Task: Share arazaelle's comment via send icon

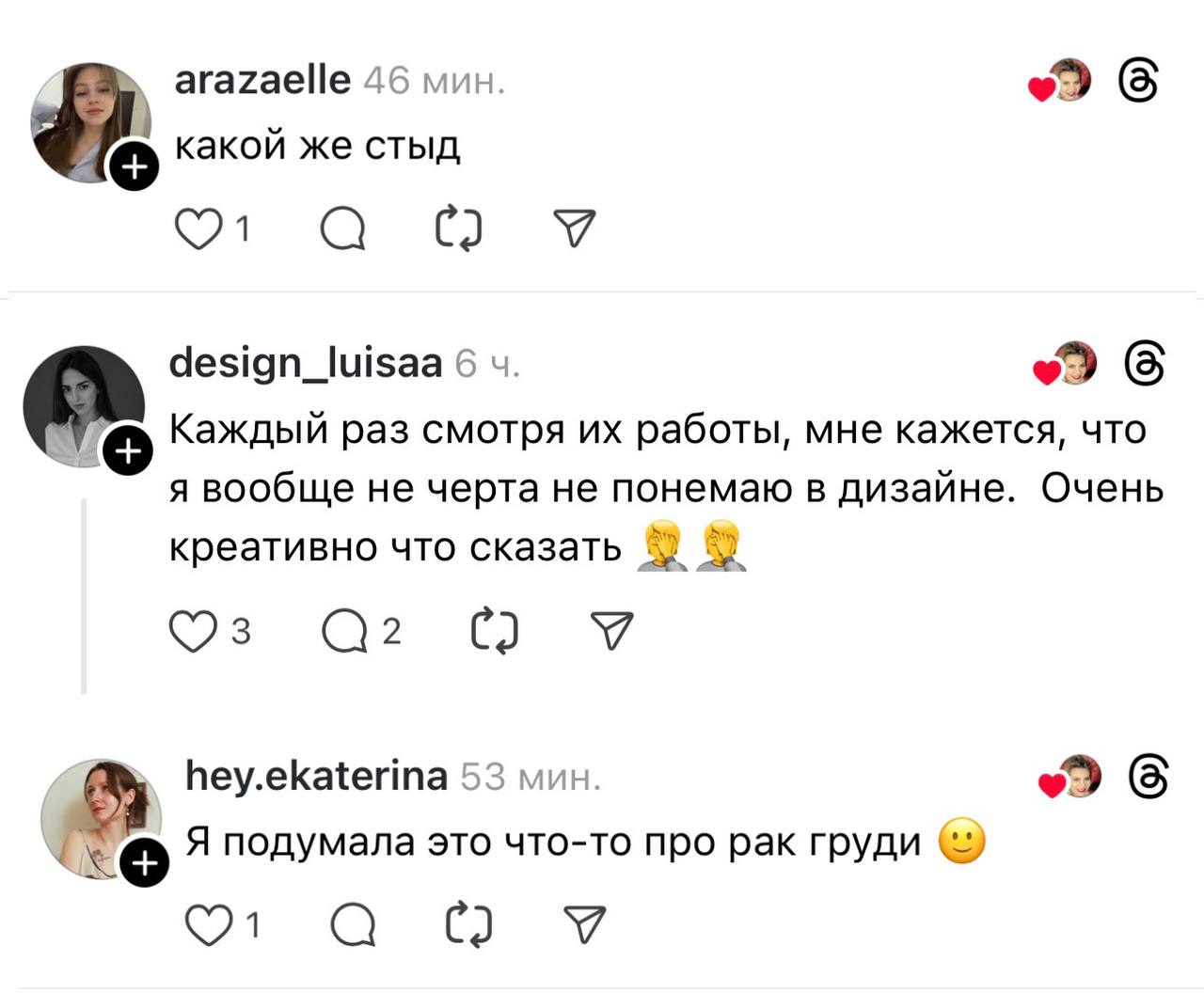Action: (x=574, y=229)
